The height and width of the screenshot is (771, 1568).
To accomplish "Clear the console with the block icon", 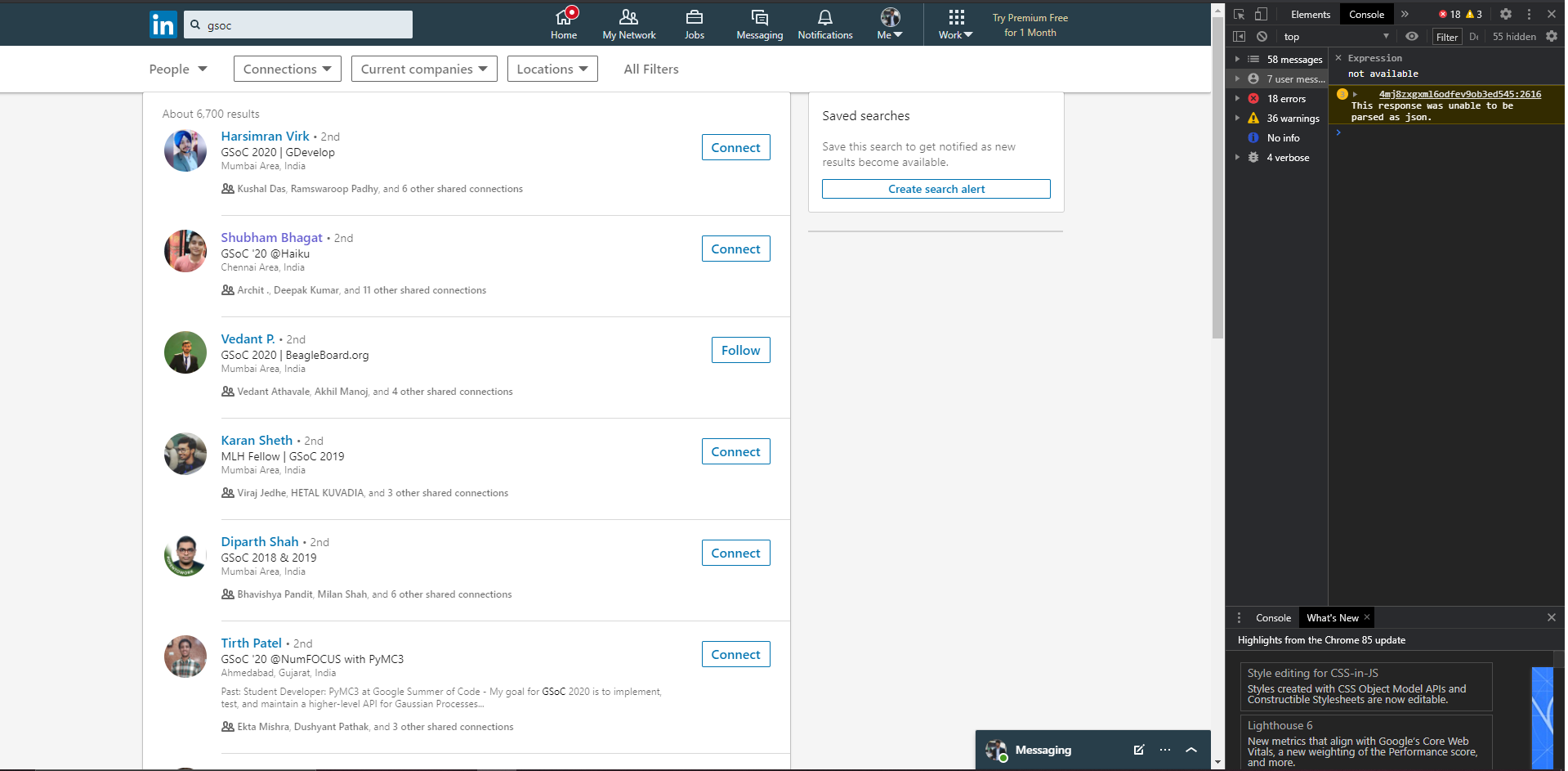I will 1262,36.
